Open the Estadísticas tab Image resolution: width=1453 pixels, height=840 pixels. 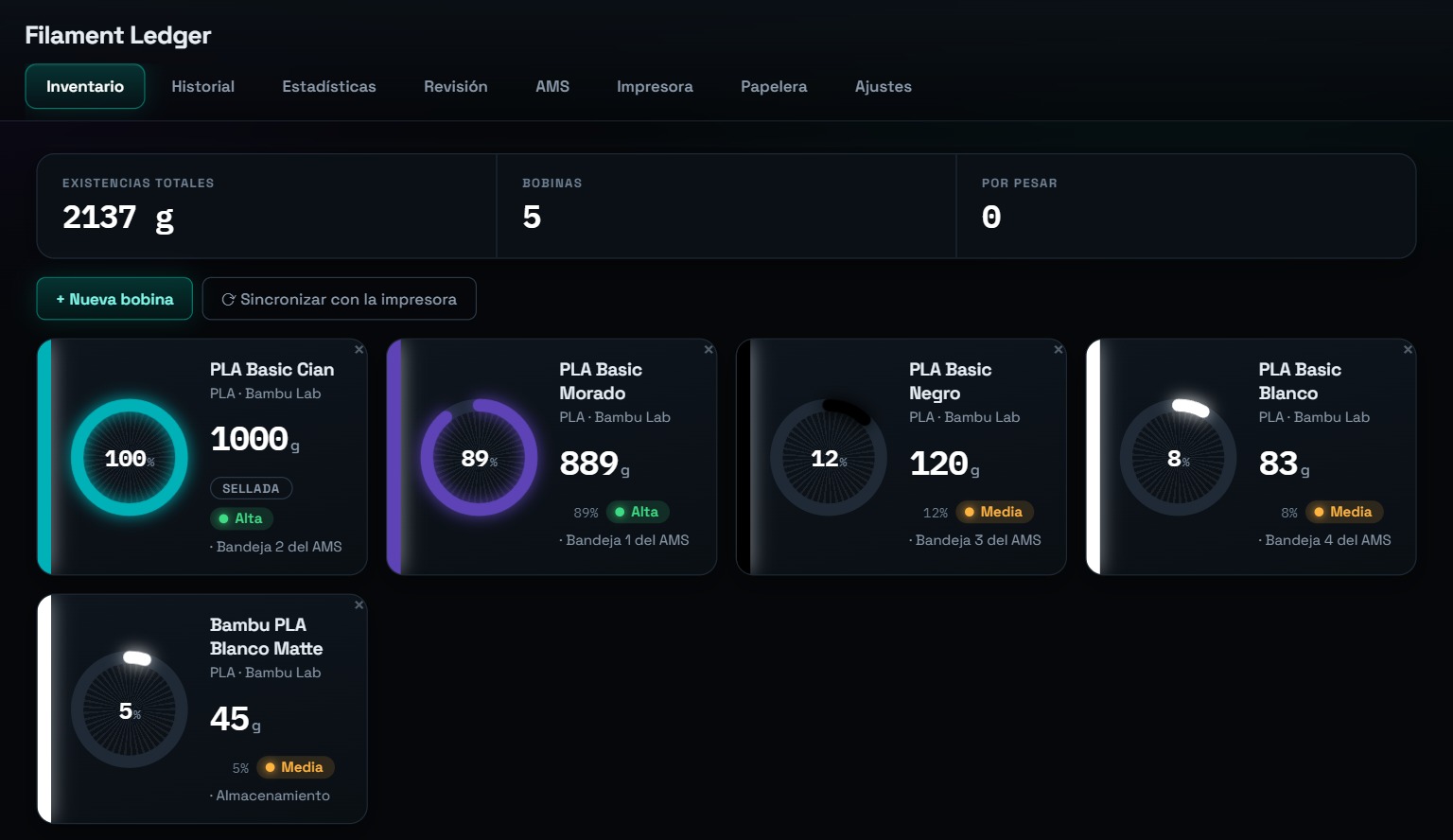point(329,86)
